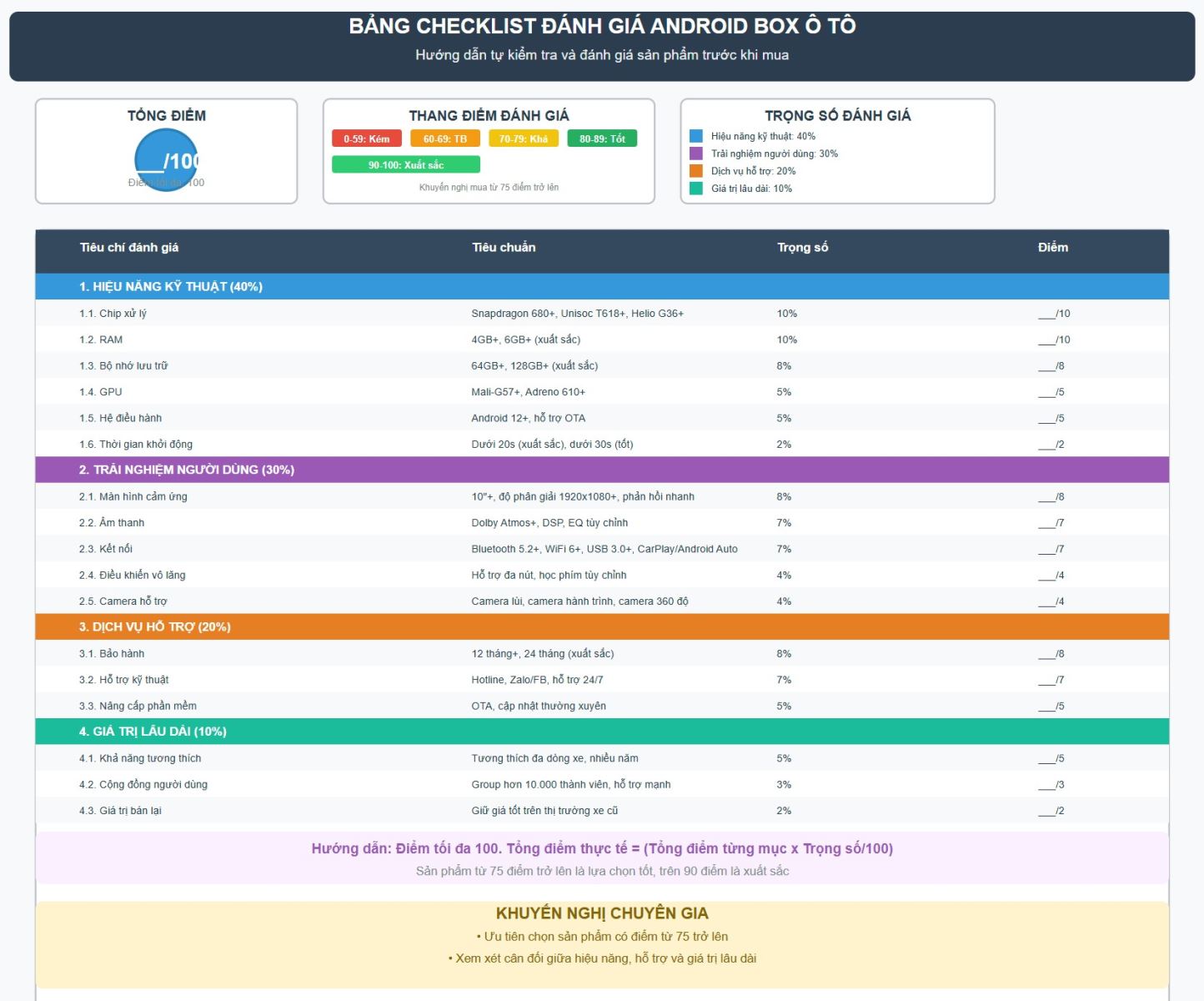Screen dimensions: 1204x1001
Task: Click the score blank for Nâng cấp phần mềm
Action: tap(1051, 706)
